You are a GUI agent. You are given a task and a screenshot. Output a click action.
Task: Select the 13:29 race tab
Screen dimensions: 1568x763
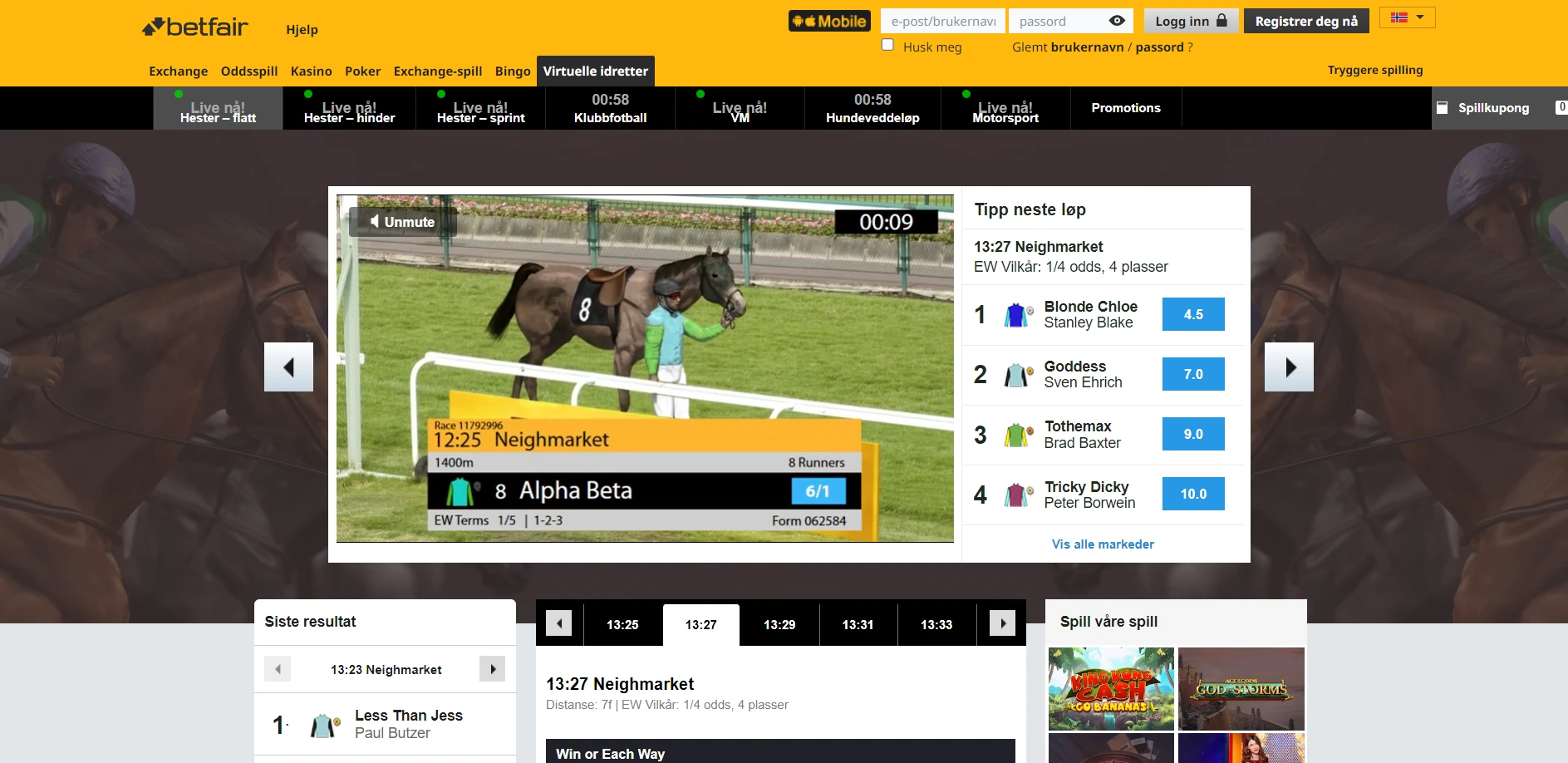pyautogui.click(x=779, y=625)
